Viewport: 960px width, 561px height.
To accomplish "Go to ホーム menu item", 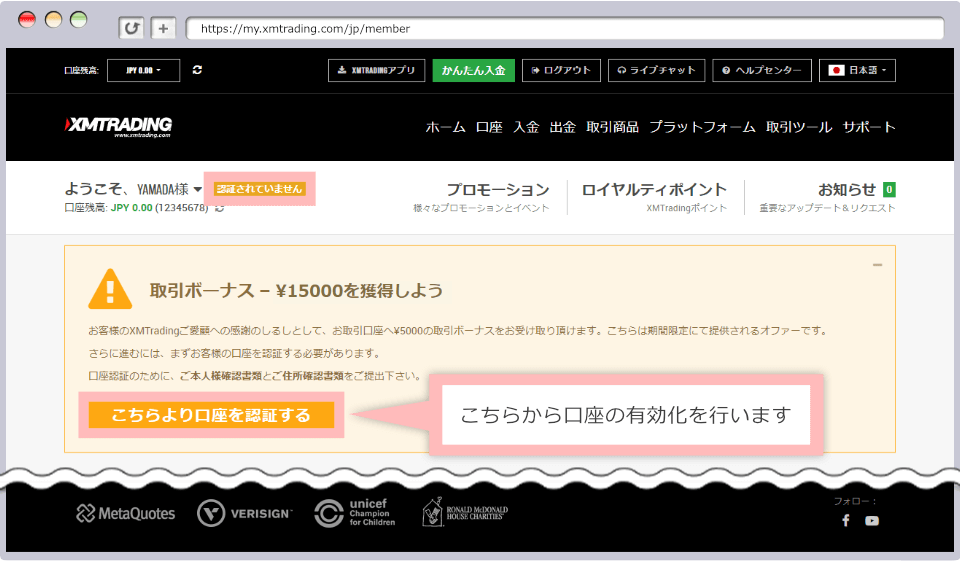I will [445, 127].
